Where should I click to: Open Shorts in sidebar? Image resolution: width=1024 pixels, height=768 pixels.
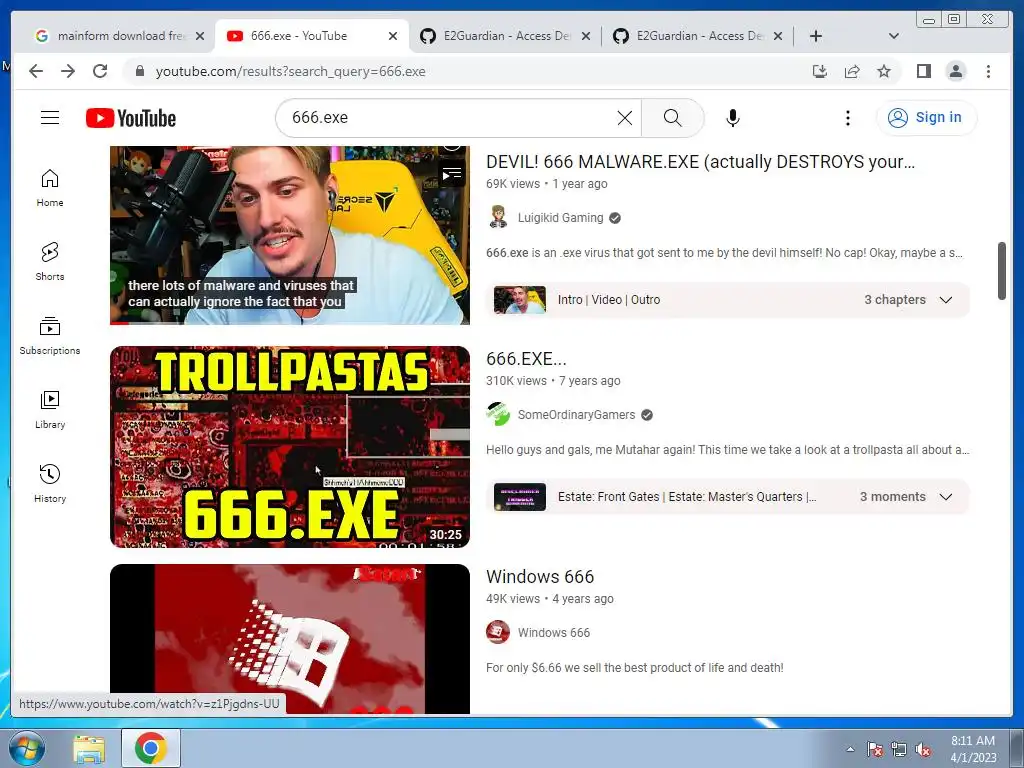(x=50, y=262)
